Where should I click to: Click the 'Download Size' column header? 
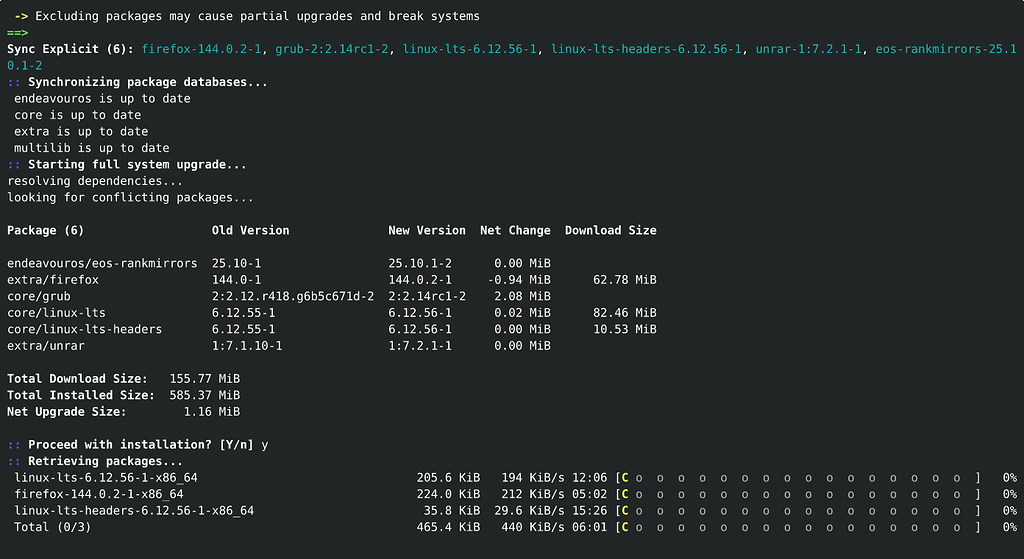[610, 230]
